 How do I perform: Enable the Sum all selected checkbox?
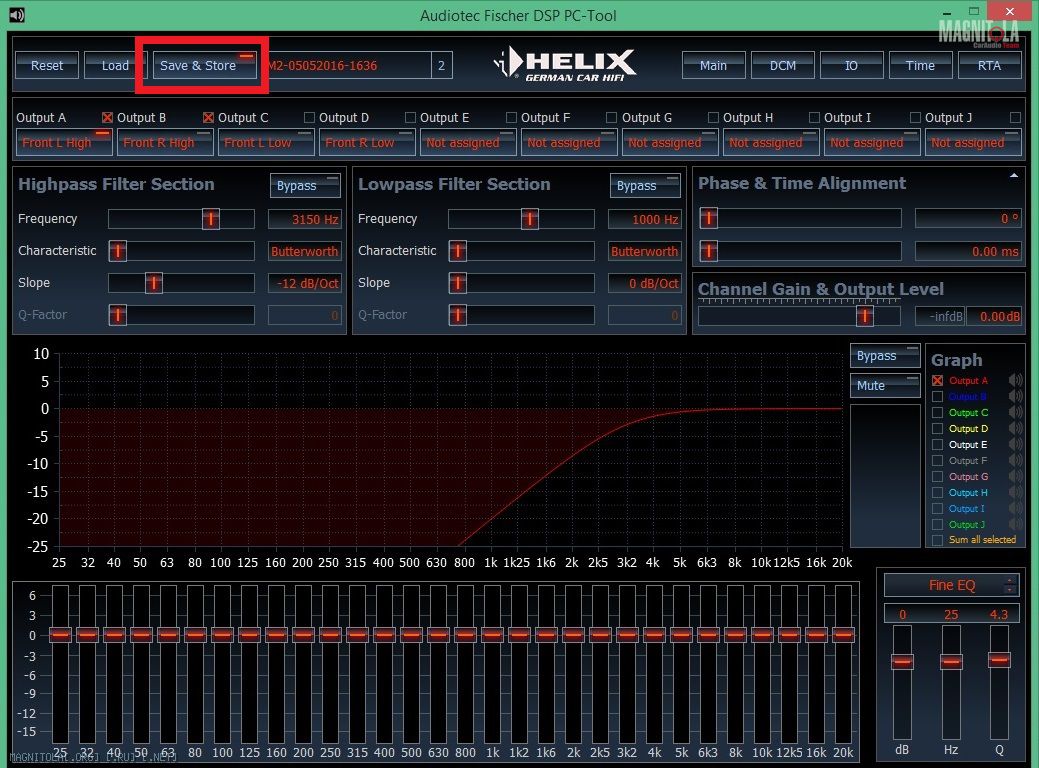click(x=937, y=540)
